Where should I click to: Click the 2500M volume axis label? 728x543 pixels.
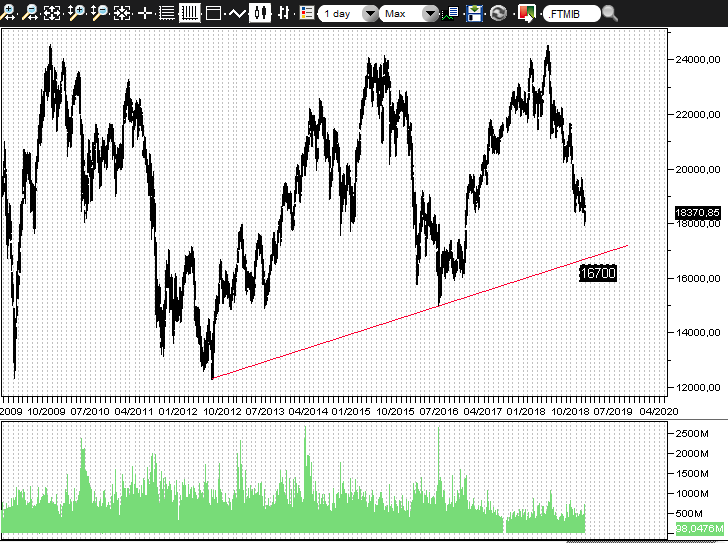tap(692, 433)
